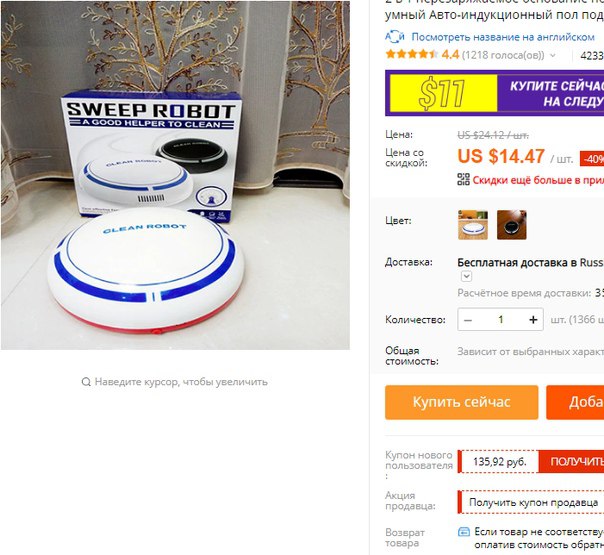
Task: Expand the delivery options dropdown arrow
Action: coord(466,277)
